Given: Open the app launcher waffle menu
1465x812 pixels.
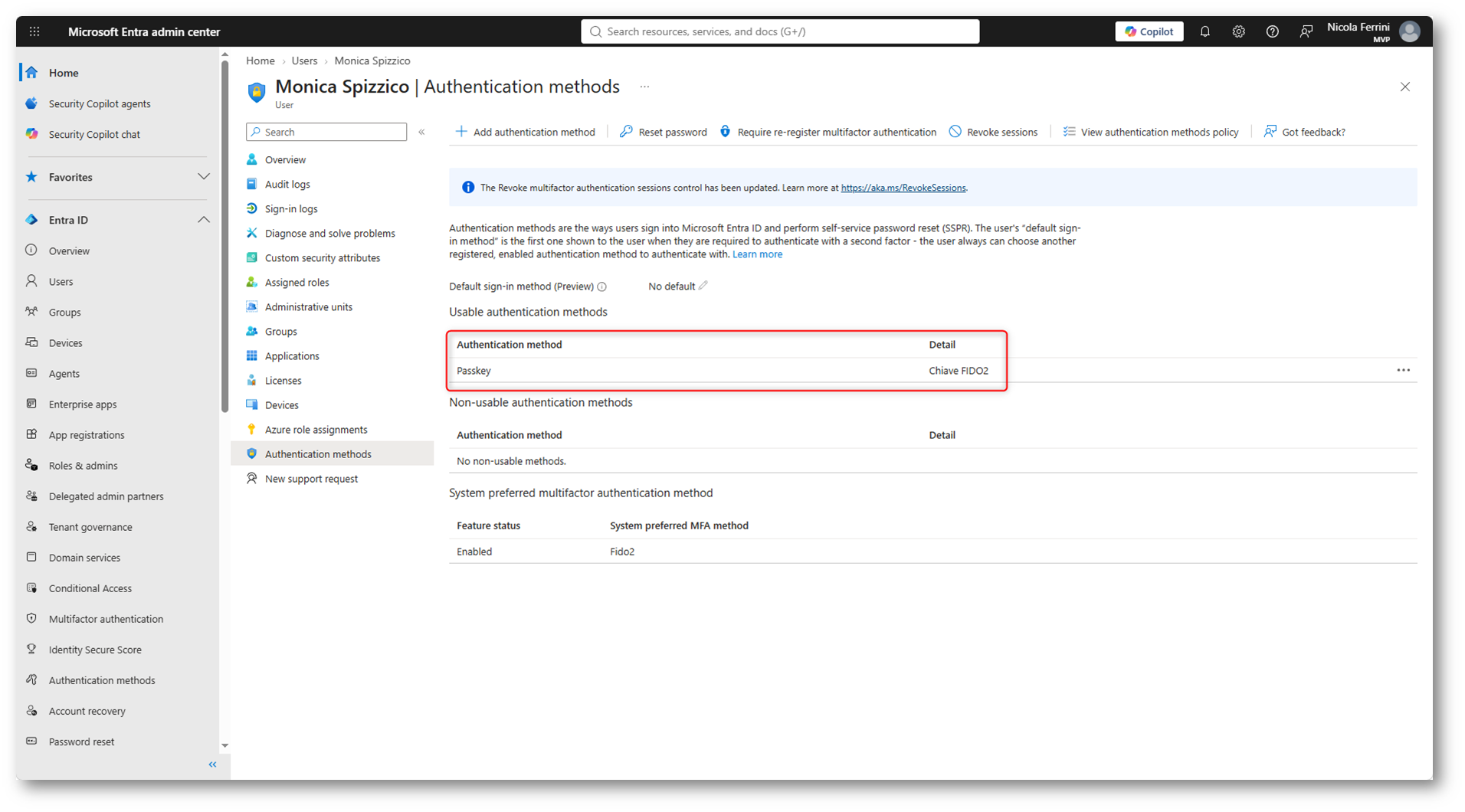Looking at the screenshot, I should coord(34,31).
